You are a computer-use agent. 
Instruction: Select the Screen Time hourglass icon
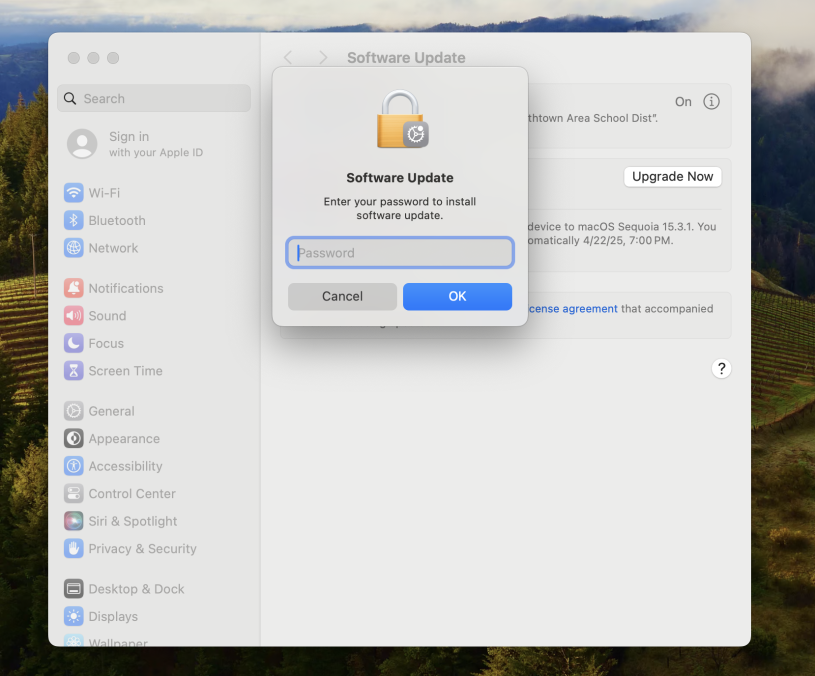pyautogui.click(x=73, y=370)
